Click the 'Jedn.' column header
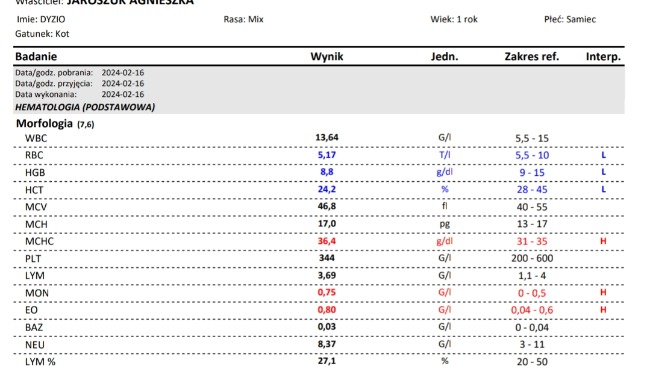The width and height of the screenshot is (650, 366). 444,56
